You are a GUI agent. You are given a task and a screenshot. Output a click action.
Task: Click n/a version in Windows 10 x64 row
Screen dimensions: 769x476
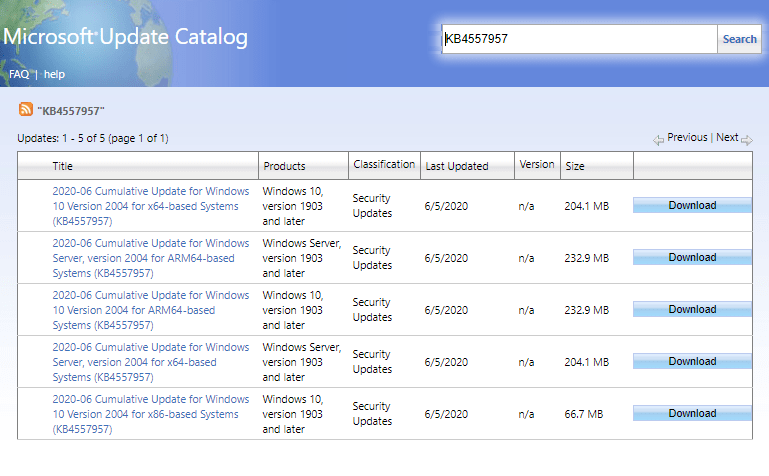[x=526, y=206]
